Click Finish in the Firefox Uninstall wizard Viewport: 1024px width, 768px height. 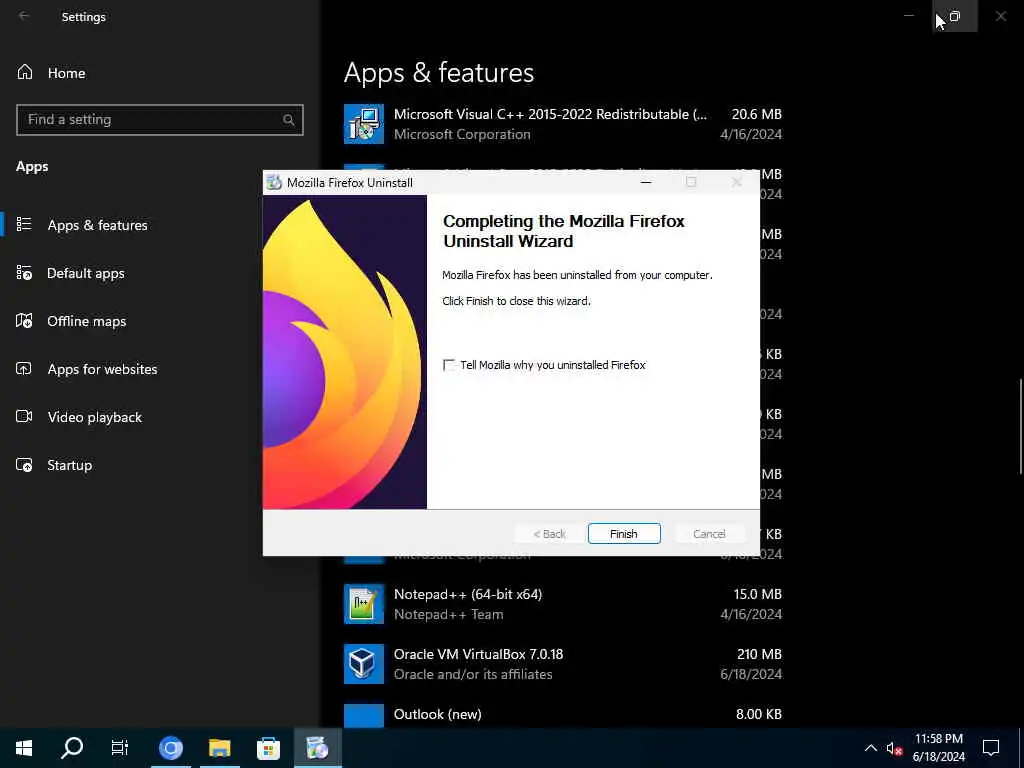coord(624,534)
